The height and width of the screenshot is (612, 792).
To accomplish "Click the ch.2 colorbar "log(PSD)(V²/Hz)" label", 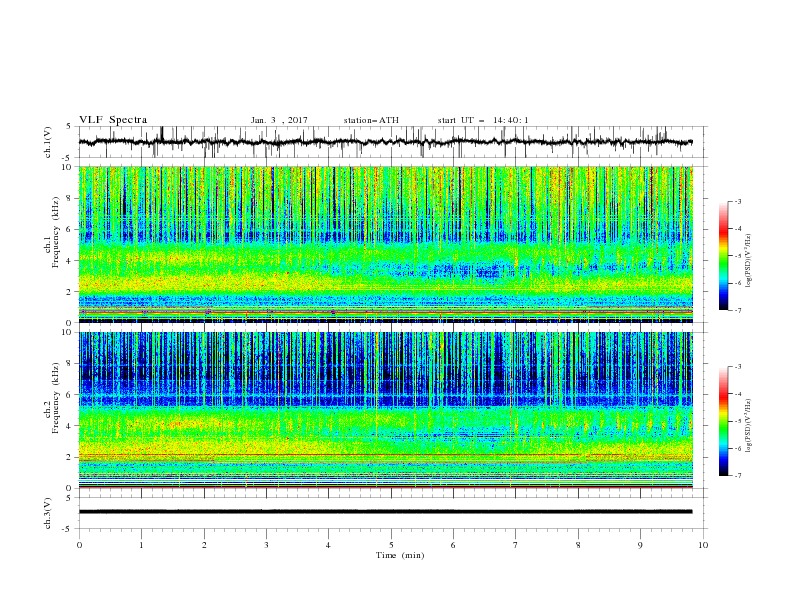I will point(748,426).
